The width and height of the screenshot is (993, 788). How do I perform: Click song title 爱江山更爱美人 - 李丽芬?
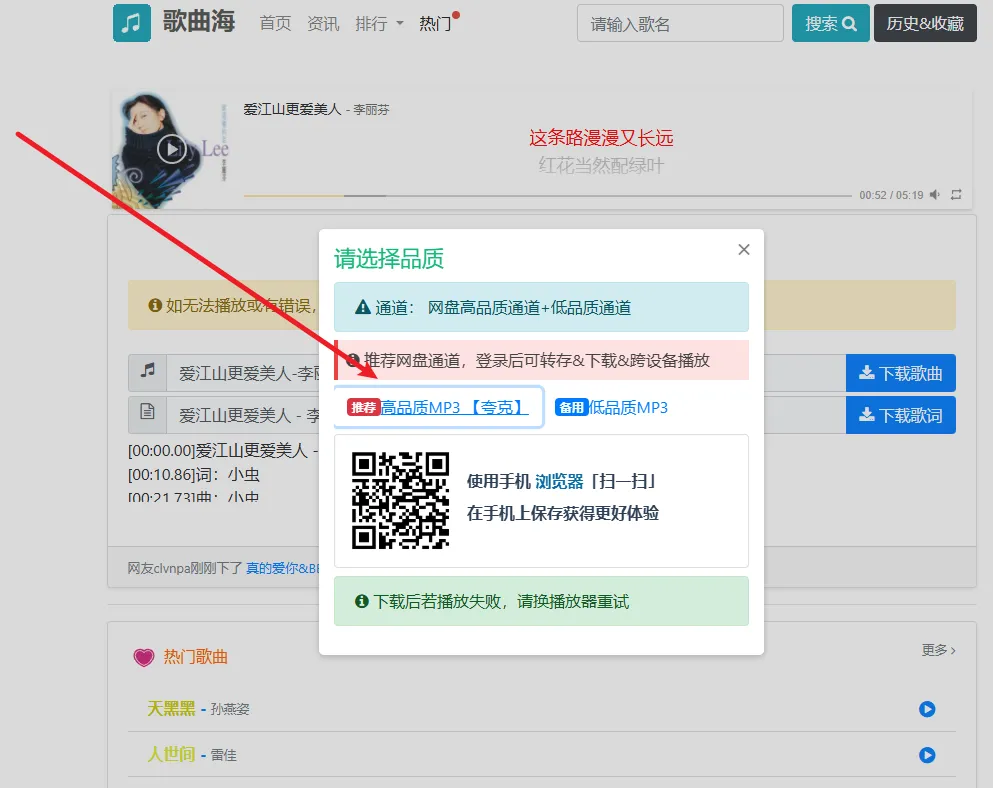point(316,109)
